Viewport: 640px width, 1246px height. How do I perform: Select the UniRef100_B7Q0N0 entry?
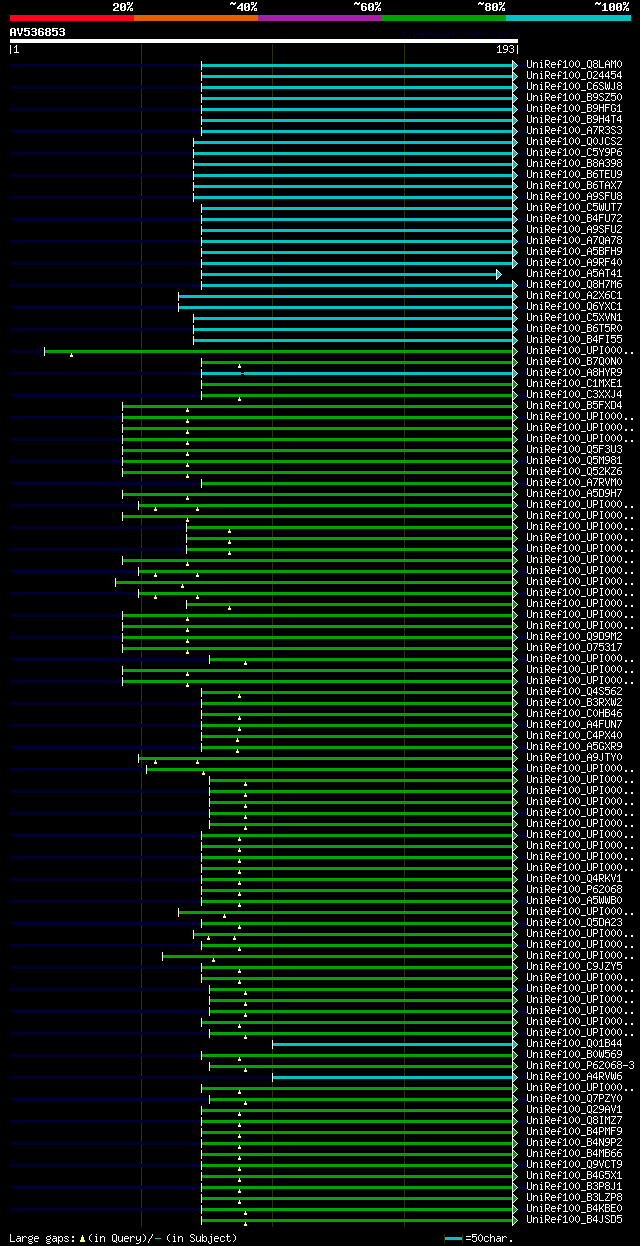pyautogui.click(x=574, y=361)
